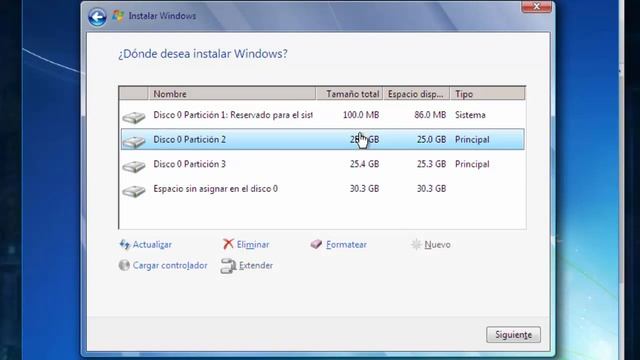Screen dimensions: 640x360
Task: Refresh list with Actualizar link
Action: (152, 244)
